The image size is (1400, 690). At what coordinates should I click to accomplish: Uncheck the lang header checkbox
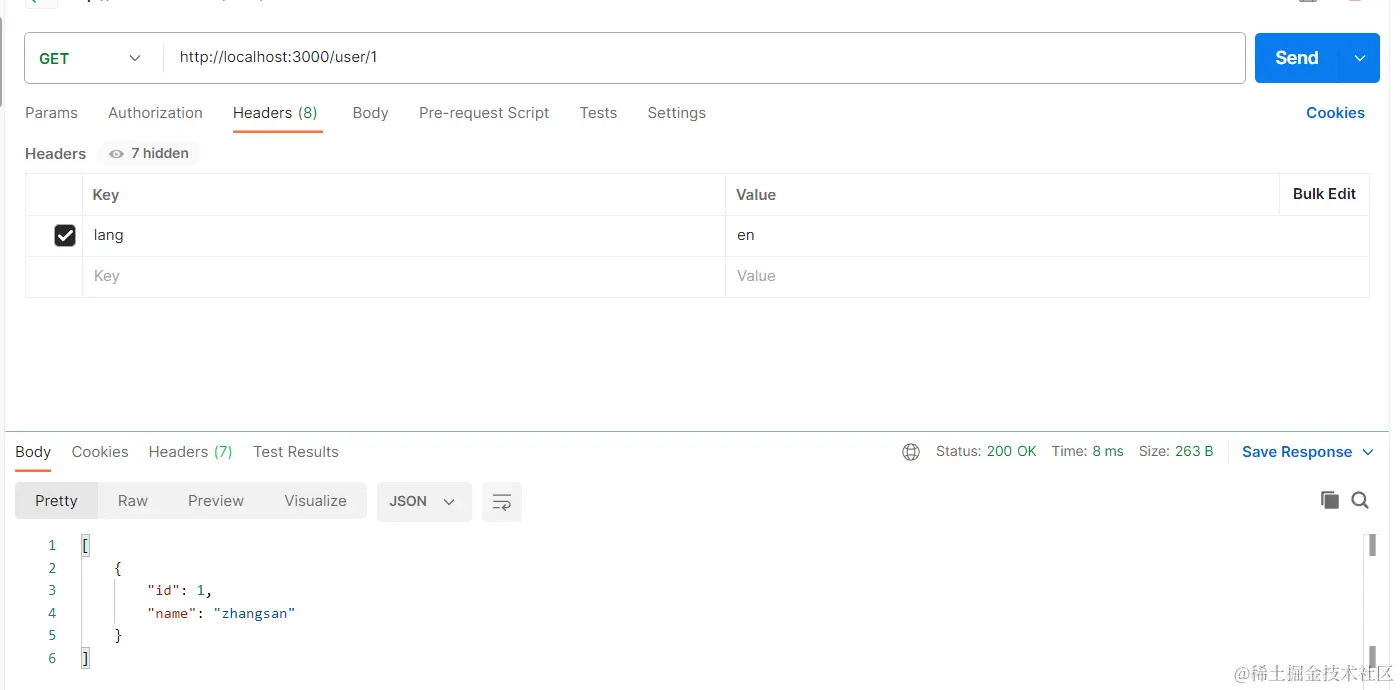point(65,236)
